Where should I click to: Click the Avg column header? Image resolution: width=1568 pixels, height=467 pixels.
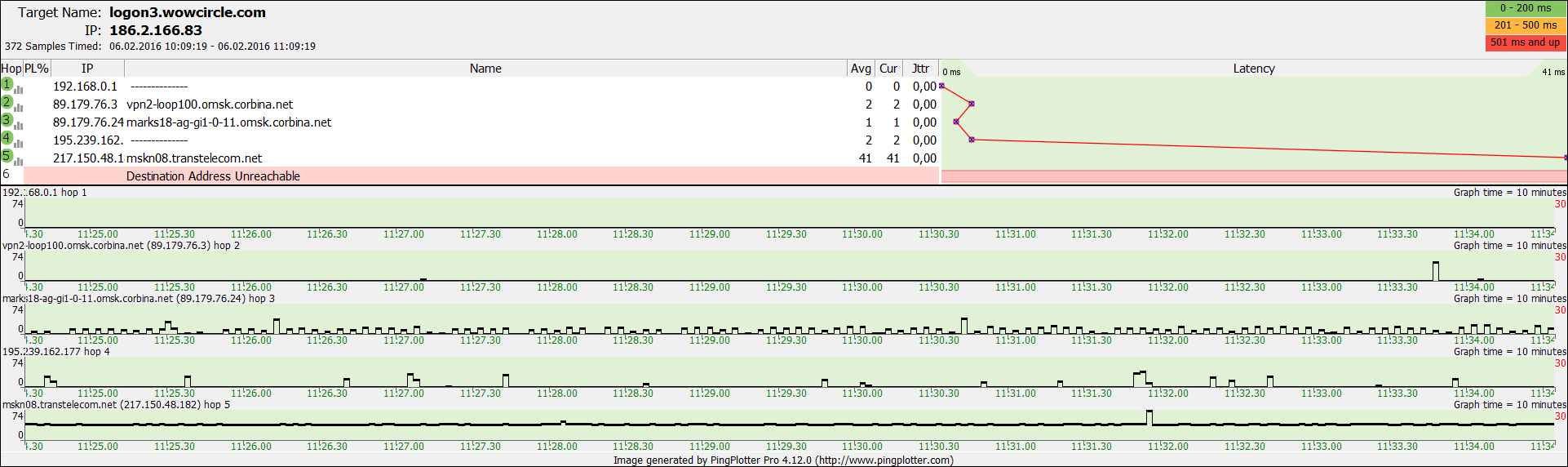click(861, 69)
